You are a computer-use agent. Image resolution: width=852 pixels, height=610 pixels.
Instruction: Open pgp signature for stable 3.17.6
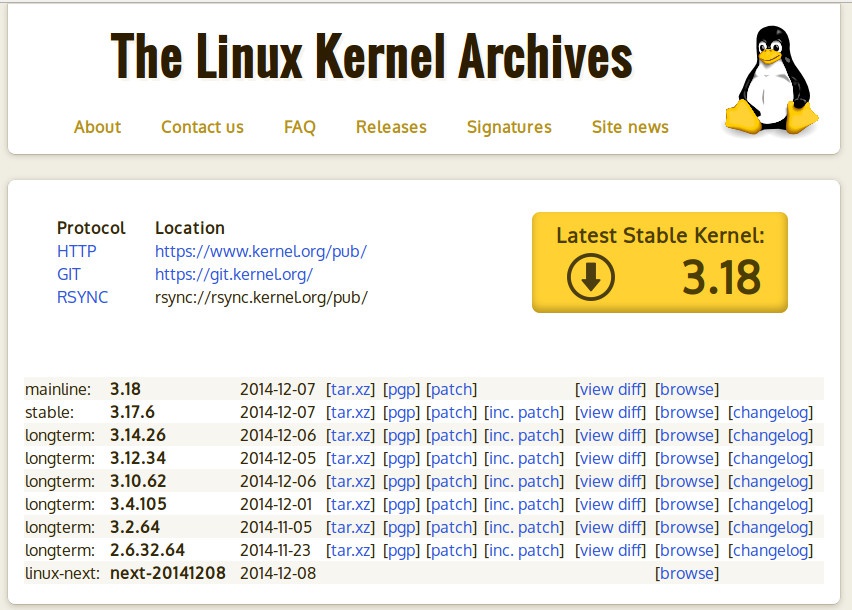tap(402, 412)
